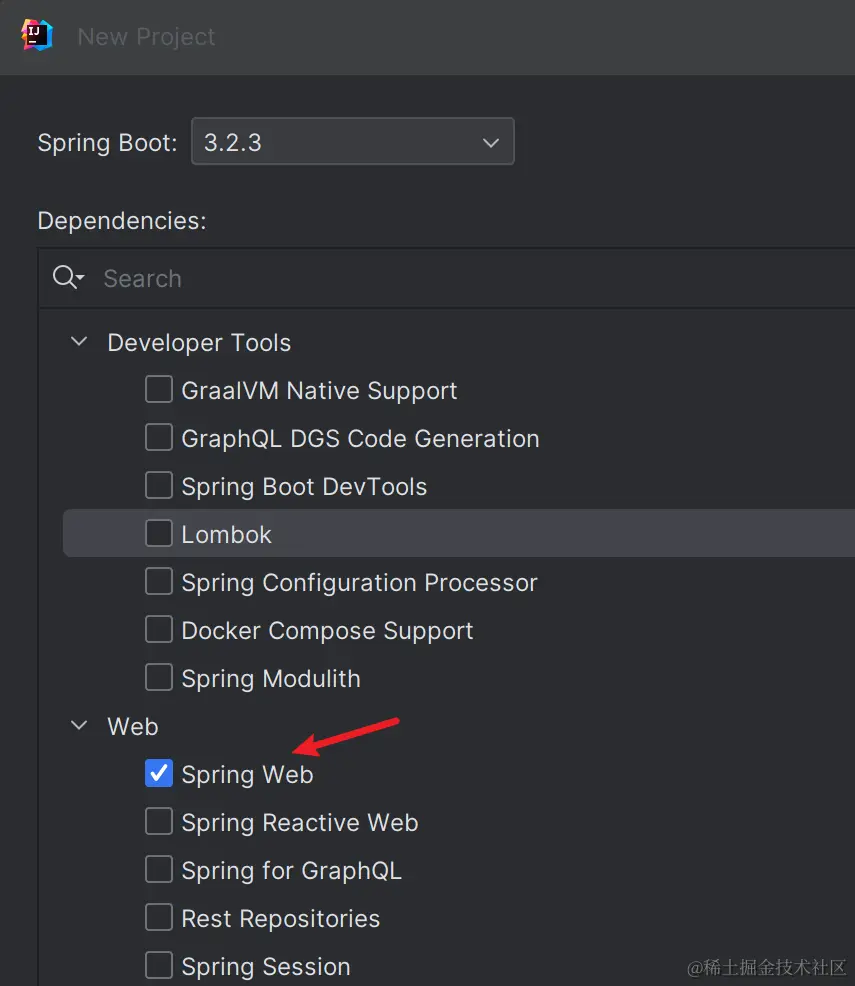This screenshot has height=986, width=855.
Task: Collapse the Developer Tools group
Action: (x=79, y=342)
